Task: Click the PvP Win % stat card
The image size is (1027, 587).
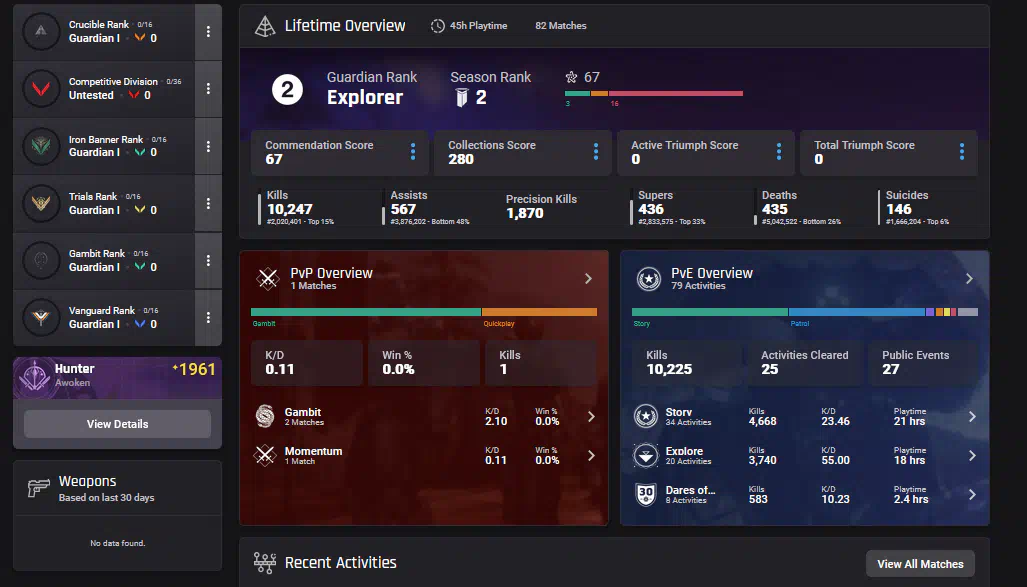Action: pyautogui.click(x=424, y=362)
